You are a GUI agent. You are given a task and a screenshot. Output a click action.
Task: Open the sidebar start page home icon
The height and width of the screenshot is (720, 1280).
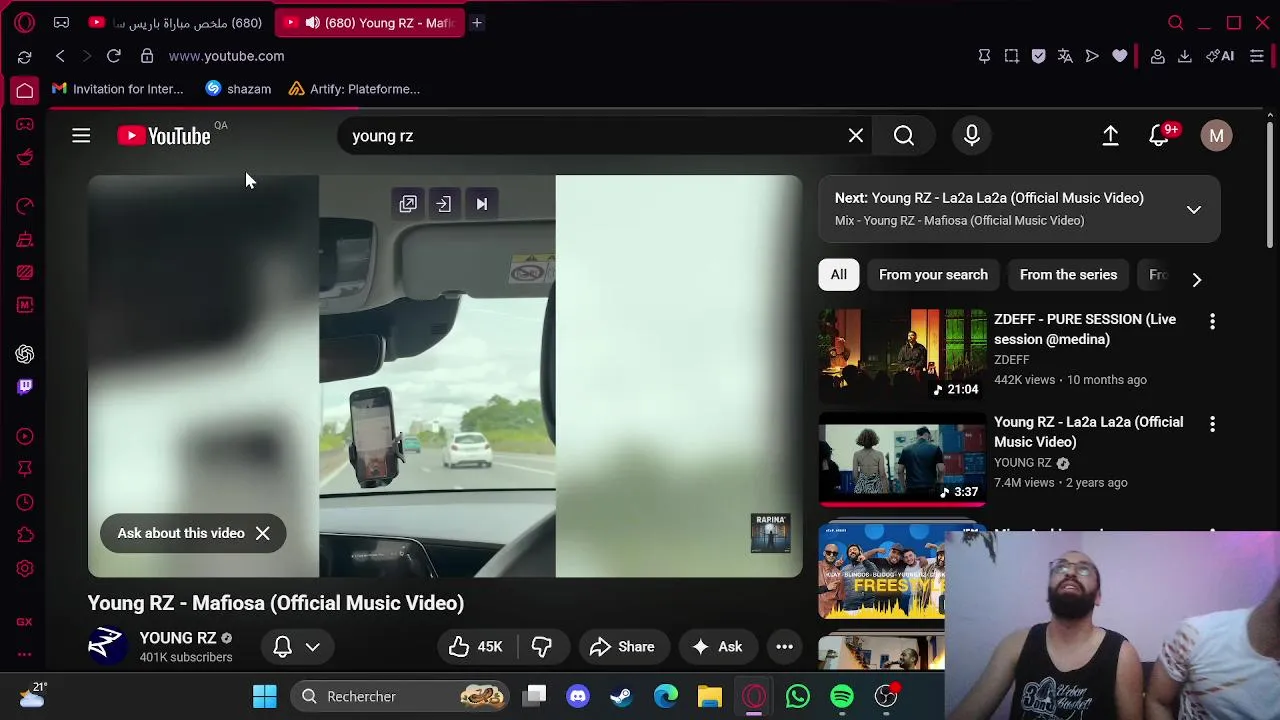[25, 90]
